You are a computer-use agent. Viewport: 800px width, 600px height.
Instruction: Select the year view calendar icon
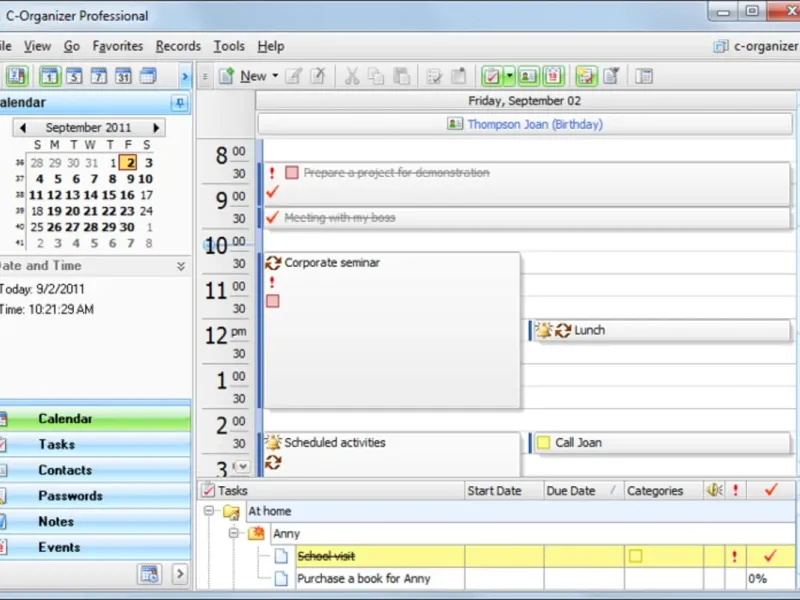(148, 76)
